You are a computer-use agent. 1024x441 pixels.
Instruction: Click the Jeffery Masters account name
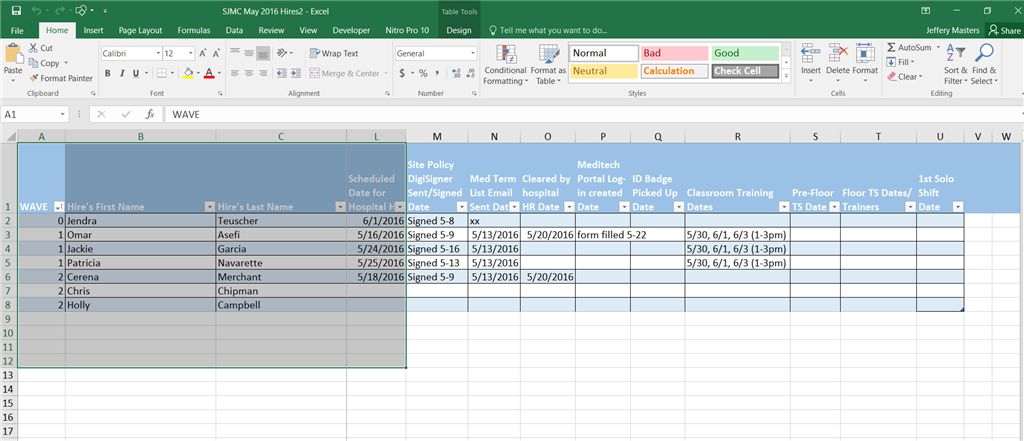click(952, 30)
